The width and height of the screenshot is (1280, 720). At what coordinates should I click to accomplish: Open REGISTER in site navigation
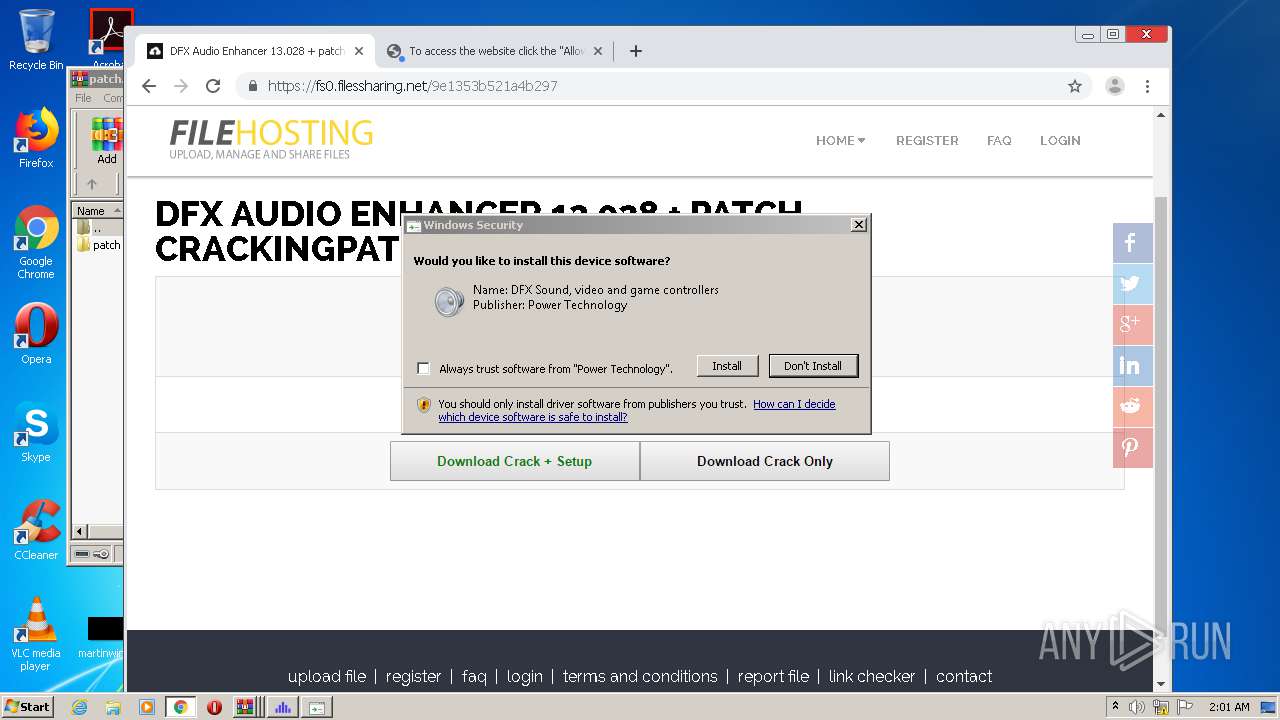click(x=927, y=140)
